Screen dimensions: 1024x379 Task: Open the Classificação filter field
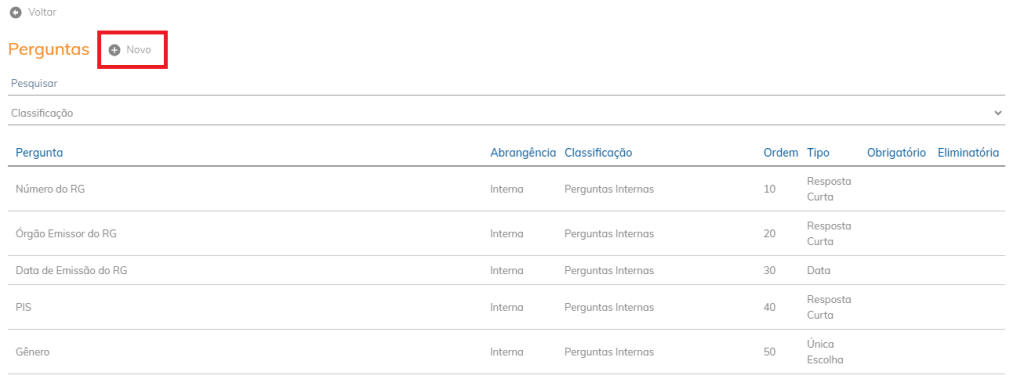[x=506, y=113]
